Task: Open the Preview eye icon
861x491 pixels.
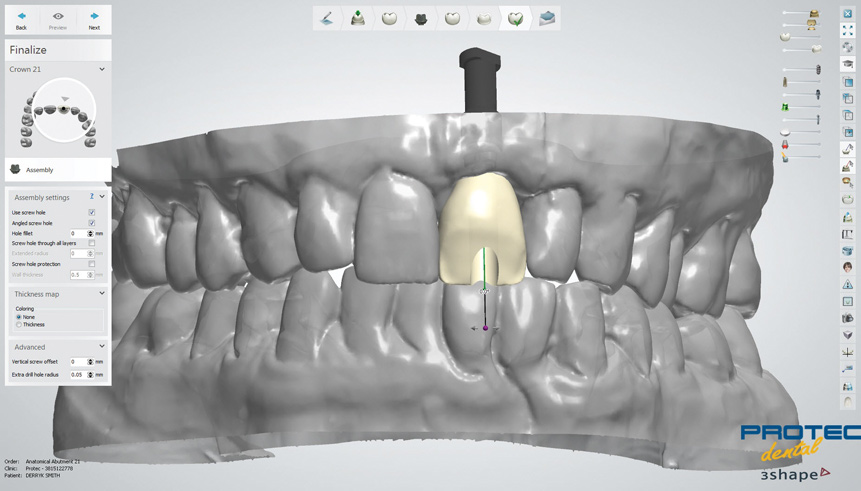Action: pyautogui.click(x=58, y=19)
